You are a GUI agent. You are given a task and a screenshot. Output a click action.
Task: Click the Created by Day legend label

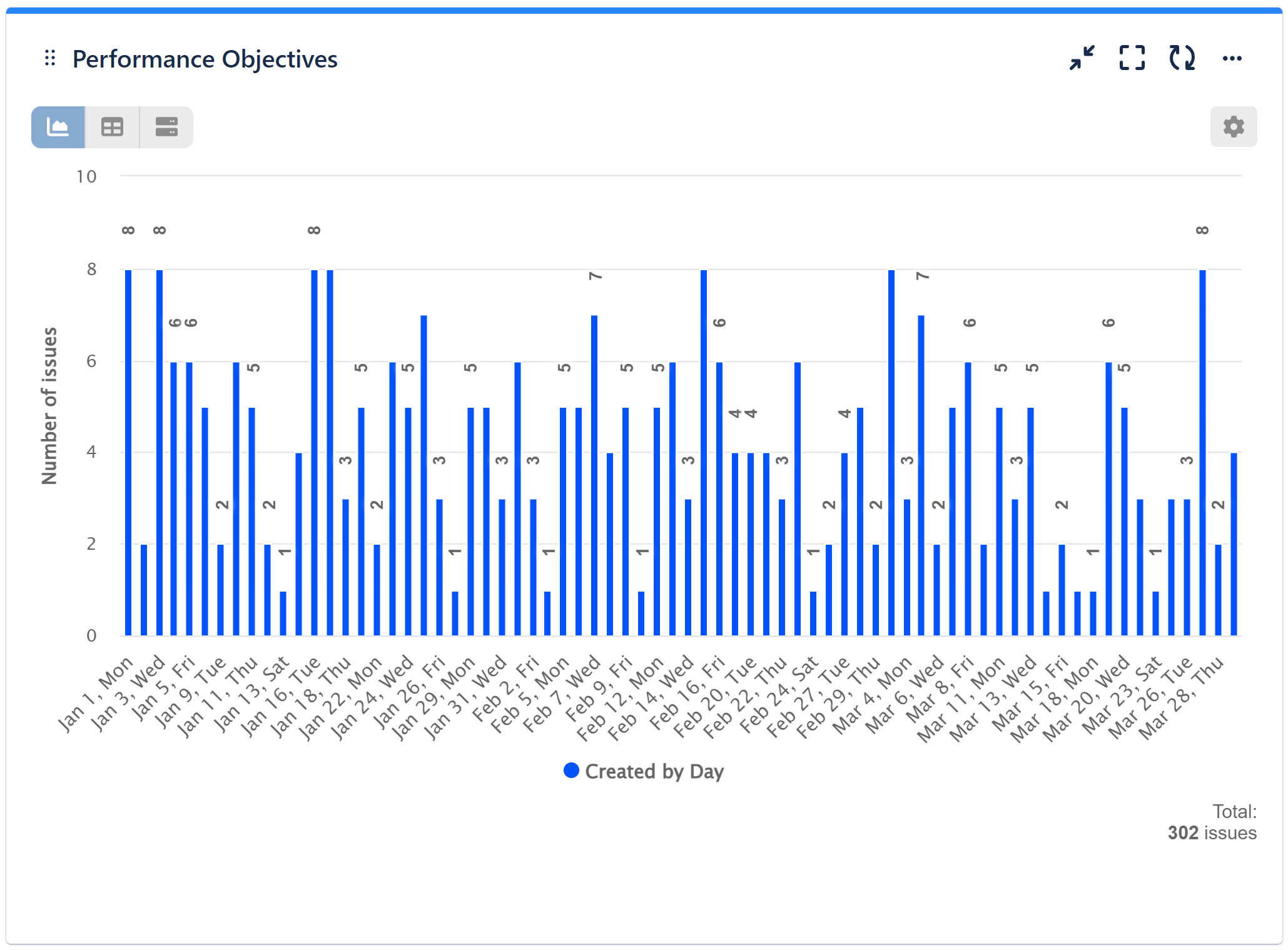(x=654, y=771)
